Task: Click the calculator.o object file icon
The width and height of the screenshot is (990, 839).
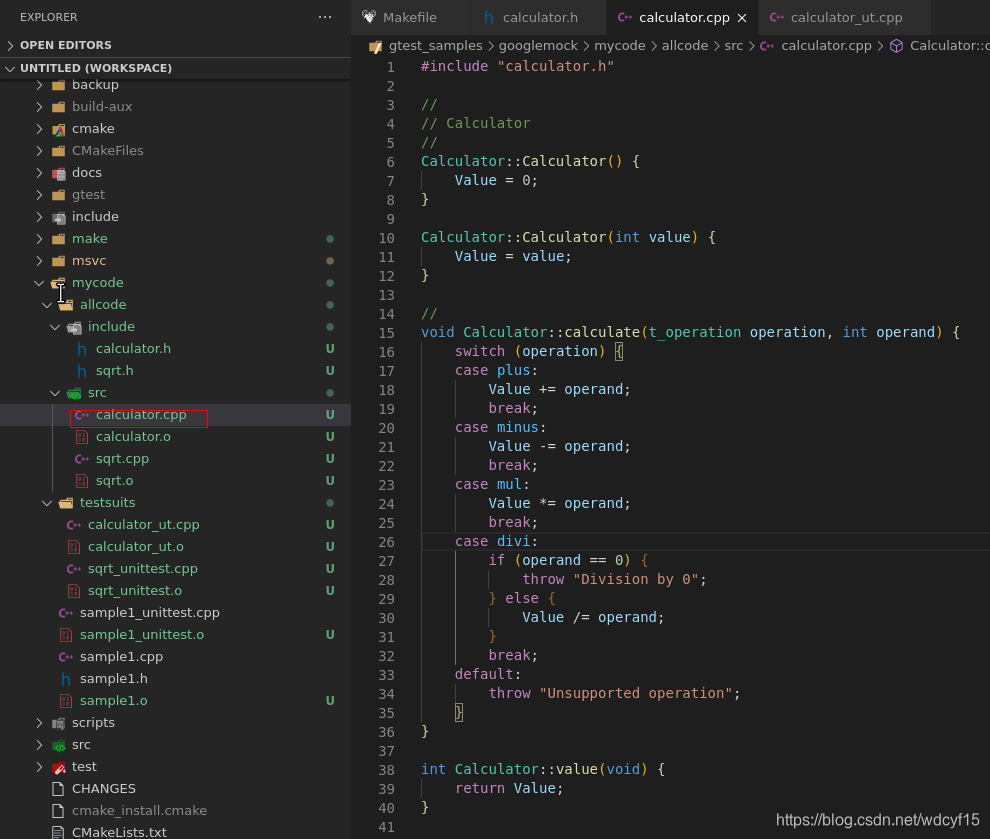Action: tap(82, 437)
